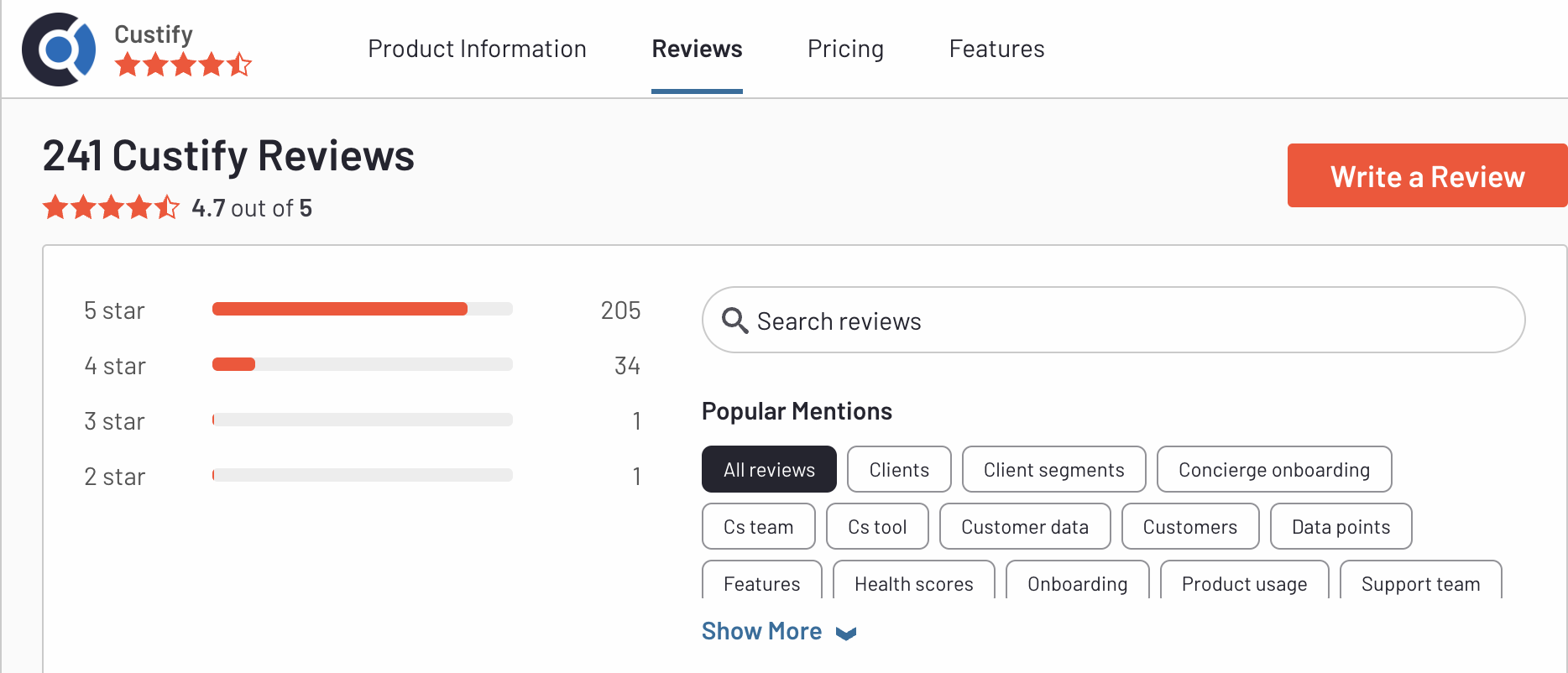Image resolution: width=1568 pixels, height=673 pixels.
Task: Select the Customer data chip
Action: (1025, 526)
